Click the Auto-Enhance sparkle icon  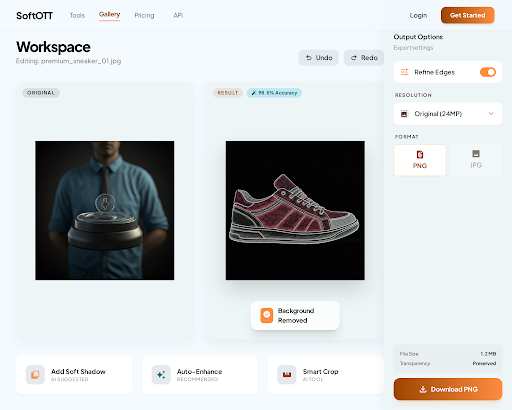[x=161, y=375]
